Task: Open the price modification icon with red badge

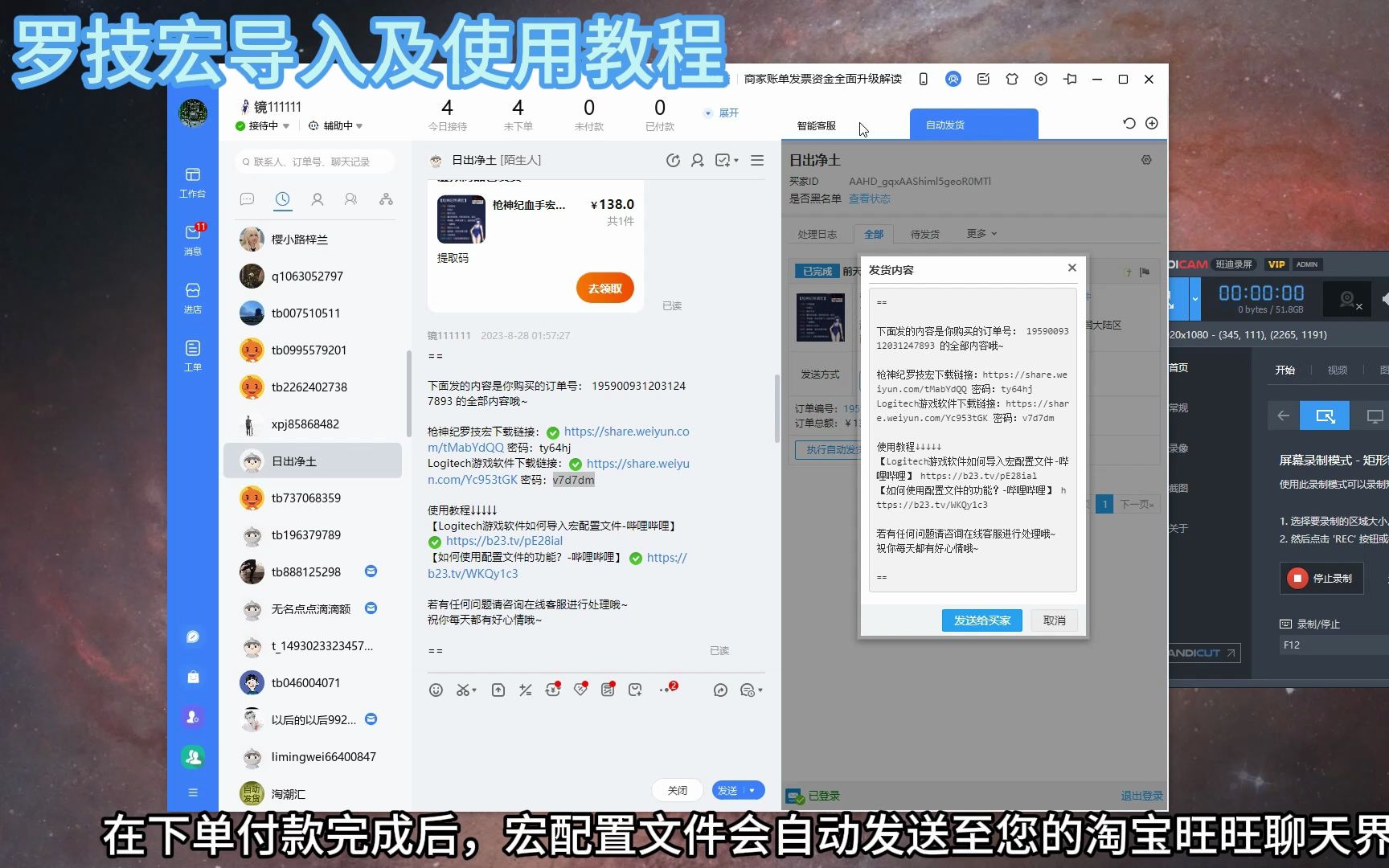Action: [x=553, y=690]
